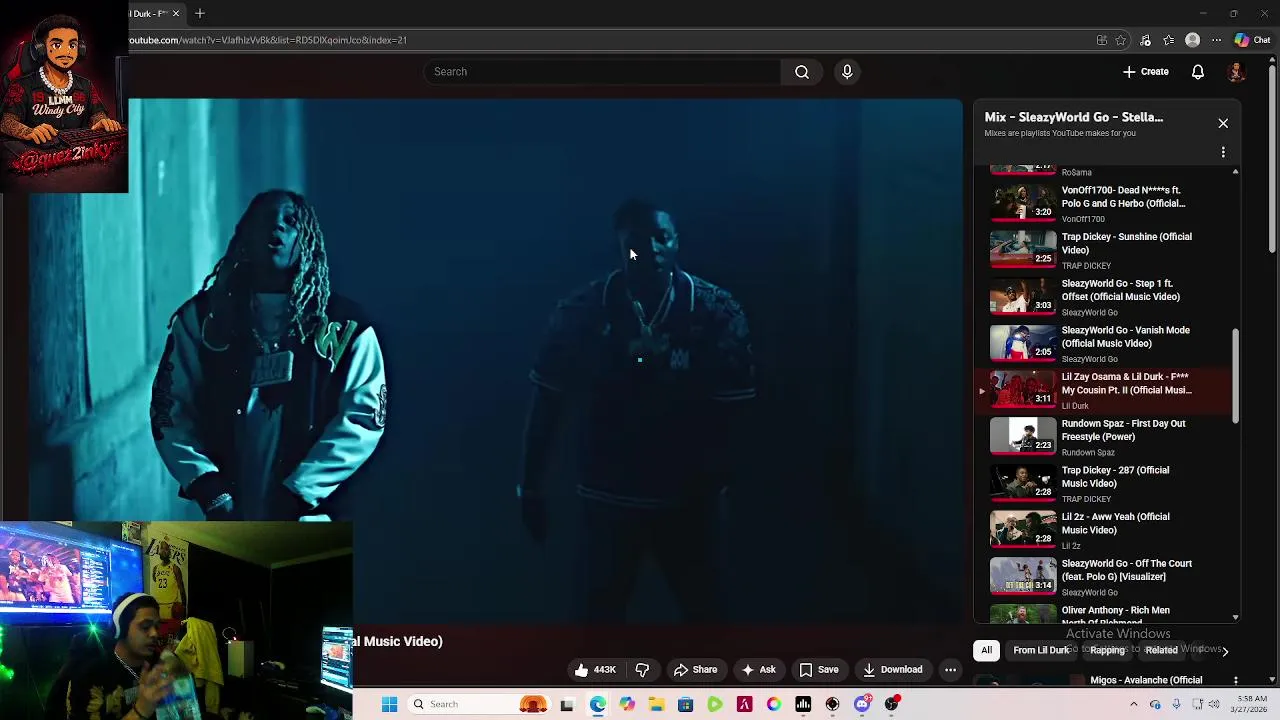The width and height of the screenshot is (1280, 720).
Task: Open Edge profile icon
Action: [1192, 40]
